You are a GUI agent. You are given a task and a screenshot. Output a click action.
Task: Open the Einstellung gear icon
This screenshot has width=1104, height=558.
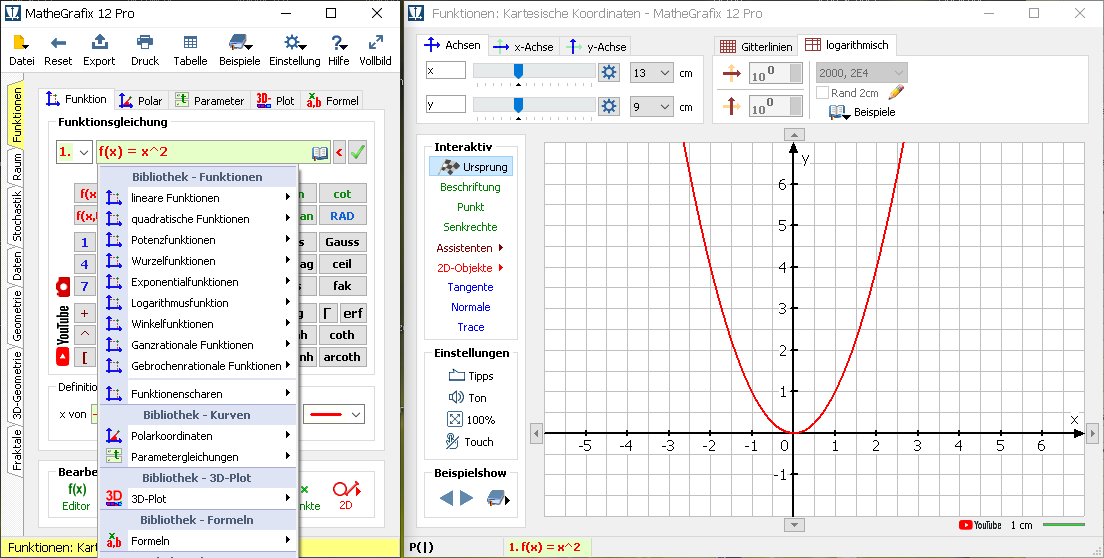pos(294,42)
